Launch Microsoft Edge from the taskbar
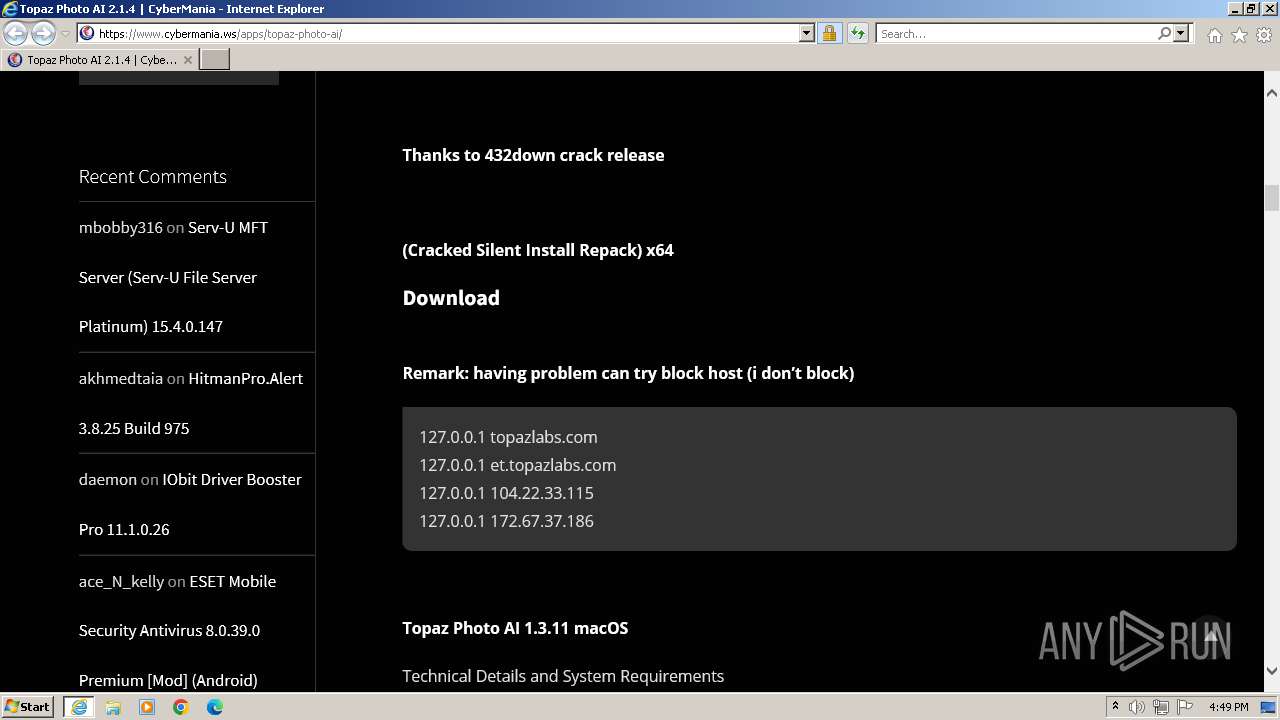 215,707
